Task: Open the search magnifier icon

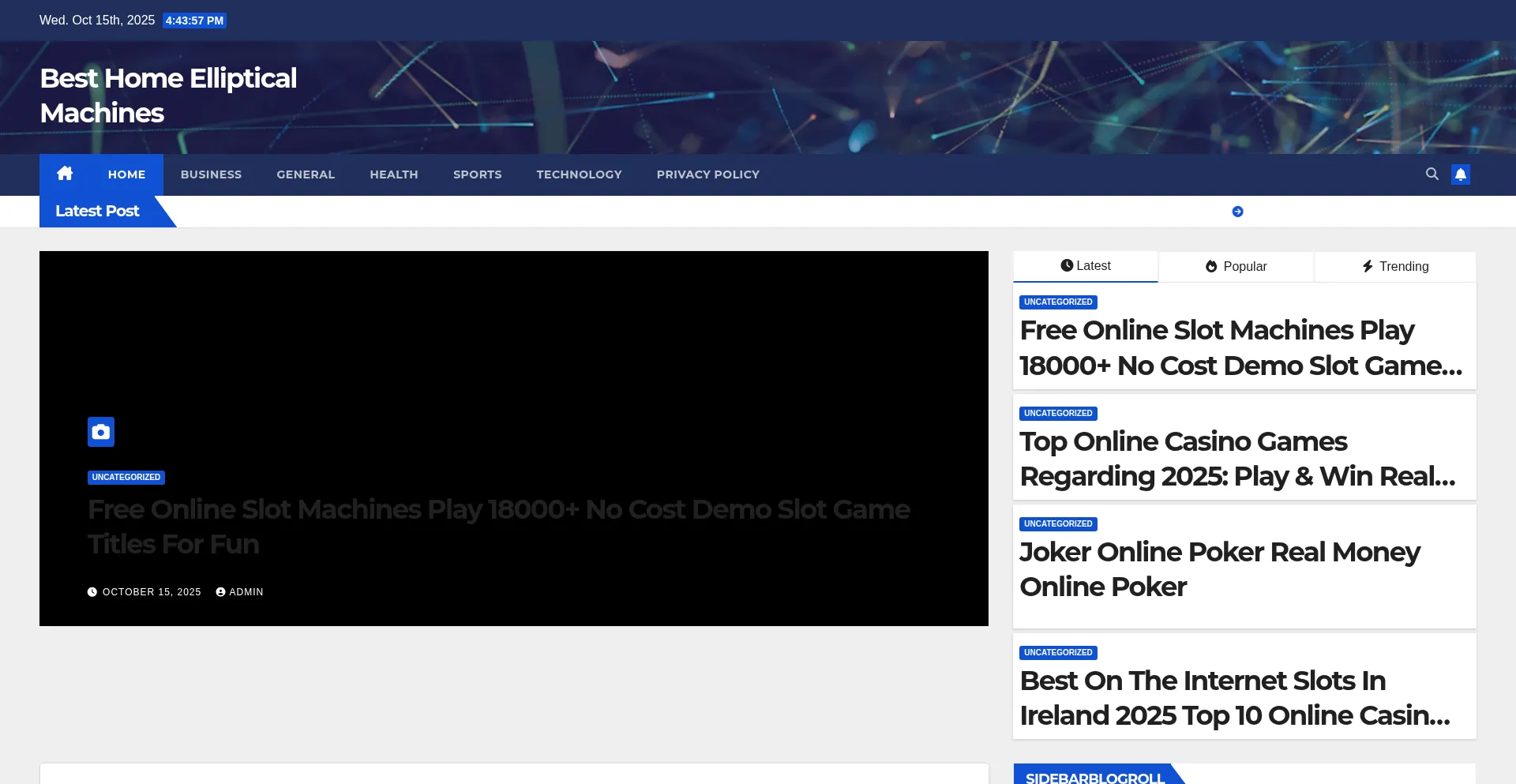Action: tap(1432, 174)
